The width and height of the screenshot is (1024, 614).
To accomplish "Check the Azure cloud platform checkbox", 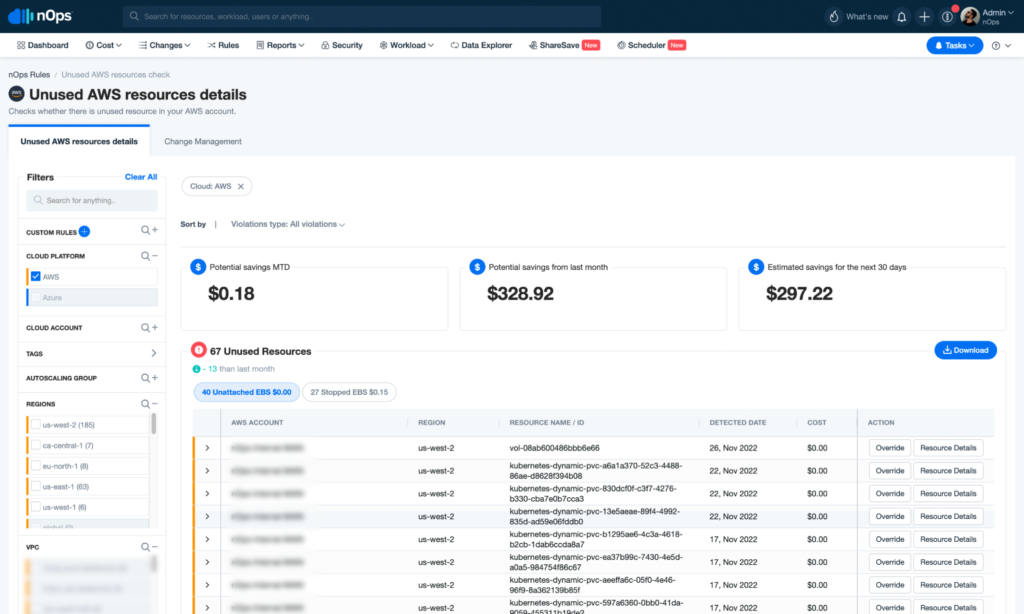I will click(x=36, y=298).
